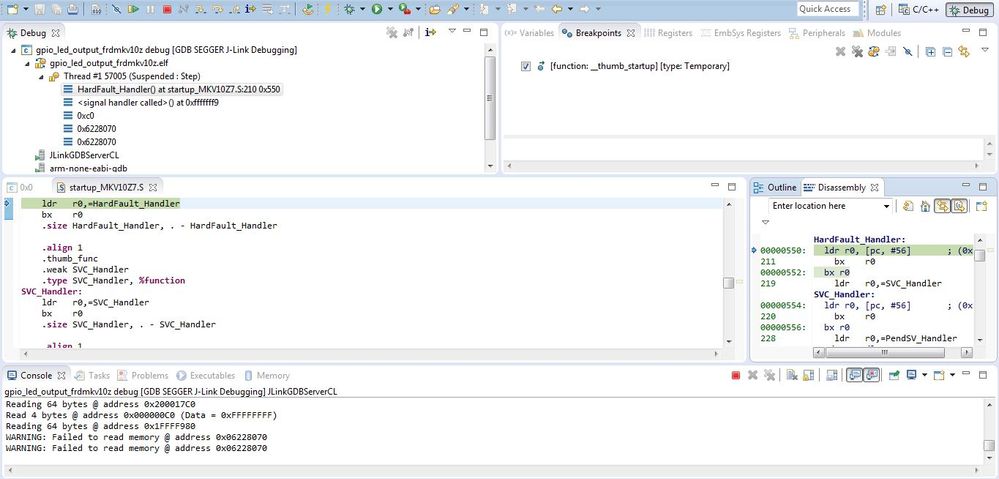This screenshot has height=479, width=999.
Task: Select the signal handler called stack frame
Action: click(141, 103)
